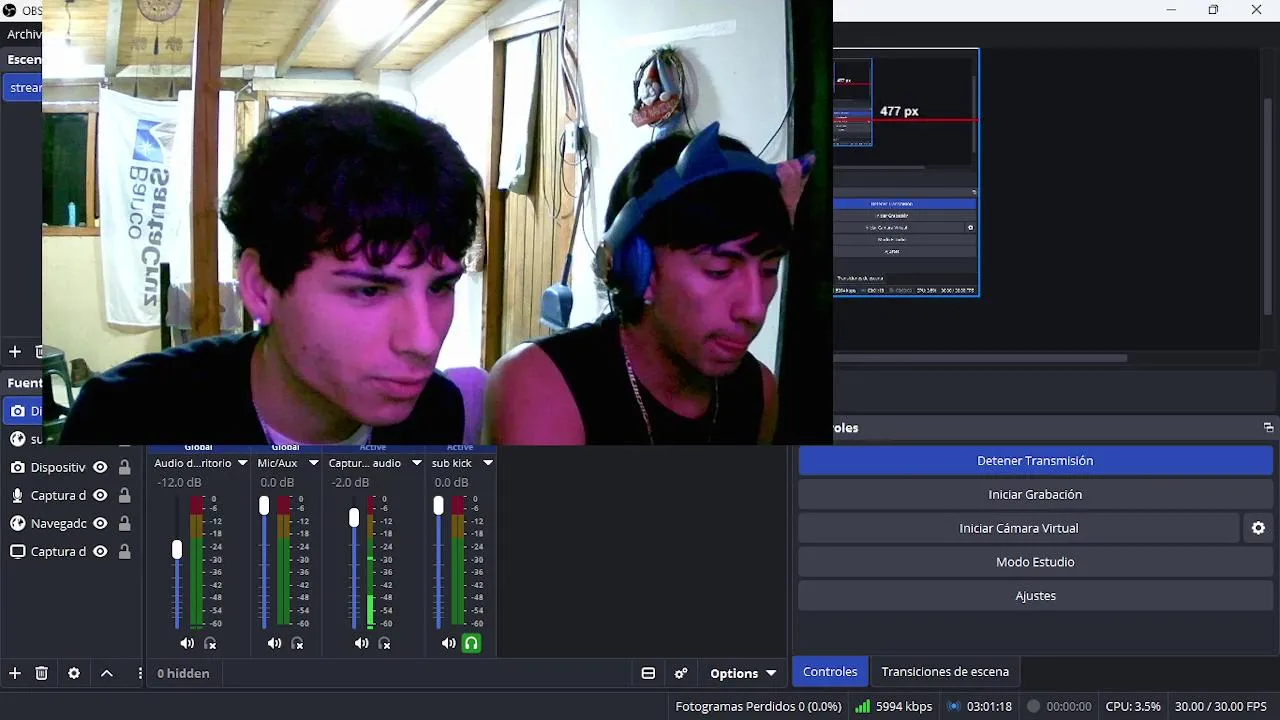Move the source up with the arrow icon
1280x720 pixels.
[106, 673]
